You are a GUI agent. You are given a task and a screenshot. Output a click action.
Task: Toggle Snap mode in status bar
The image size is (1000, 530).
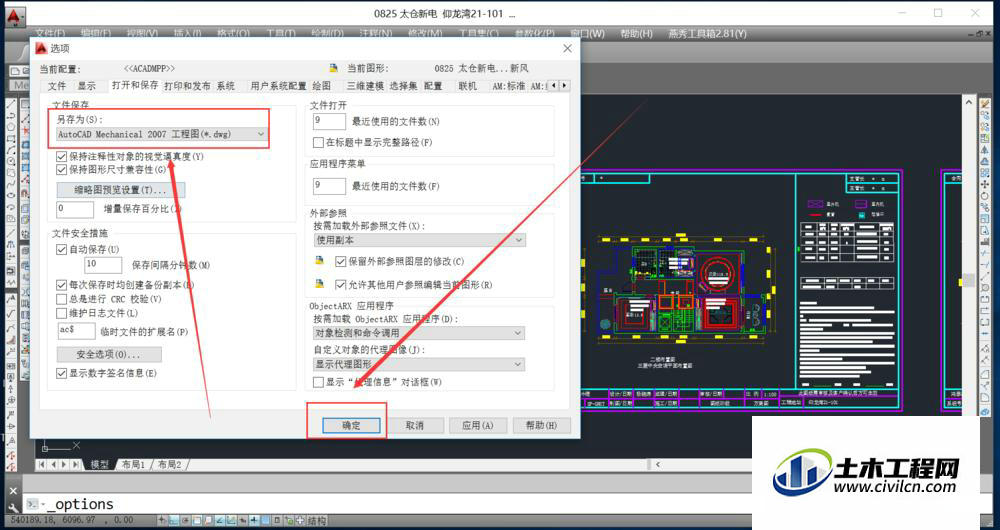point(163,521)
